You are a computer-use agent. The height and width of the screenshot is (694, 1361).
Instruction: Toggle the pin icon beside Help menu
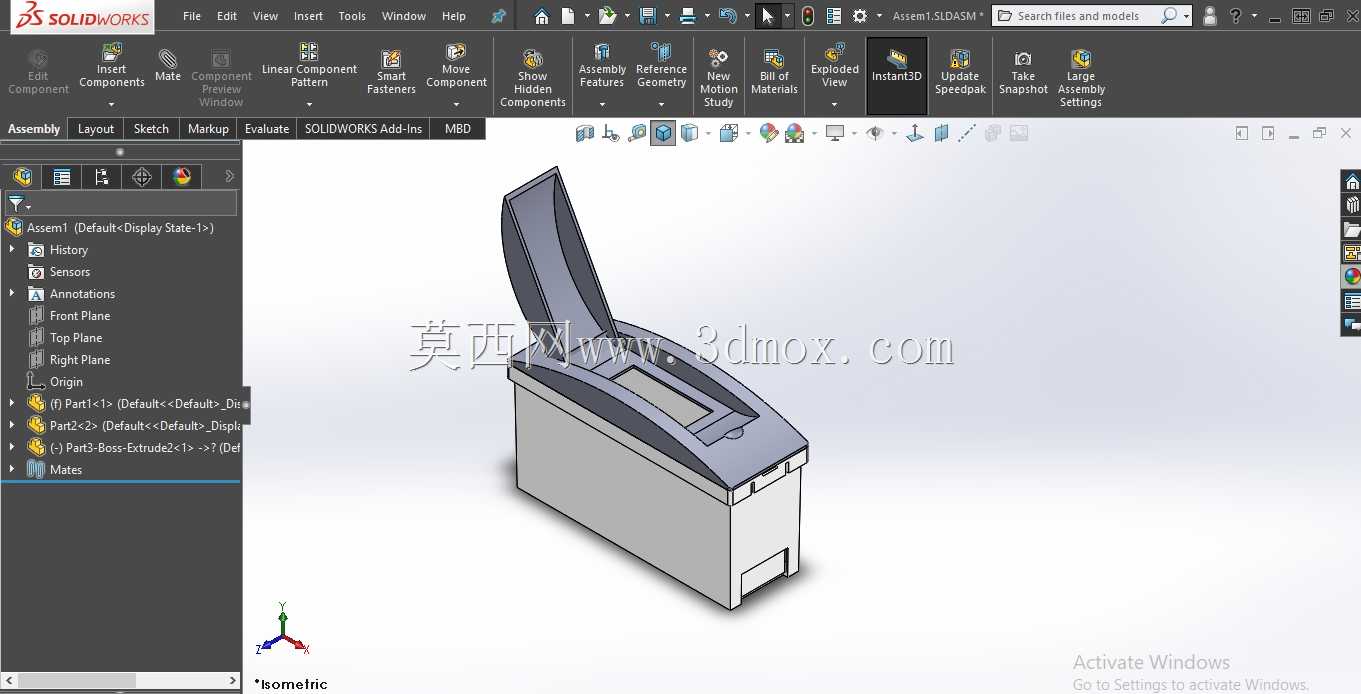pos(498,16)
